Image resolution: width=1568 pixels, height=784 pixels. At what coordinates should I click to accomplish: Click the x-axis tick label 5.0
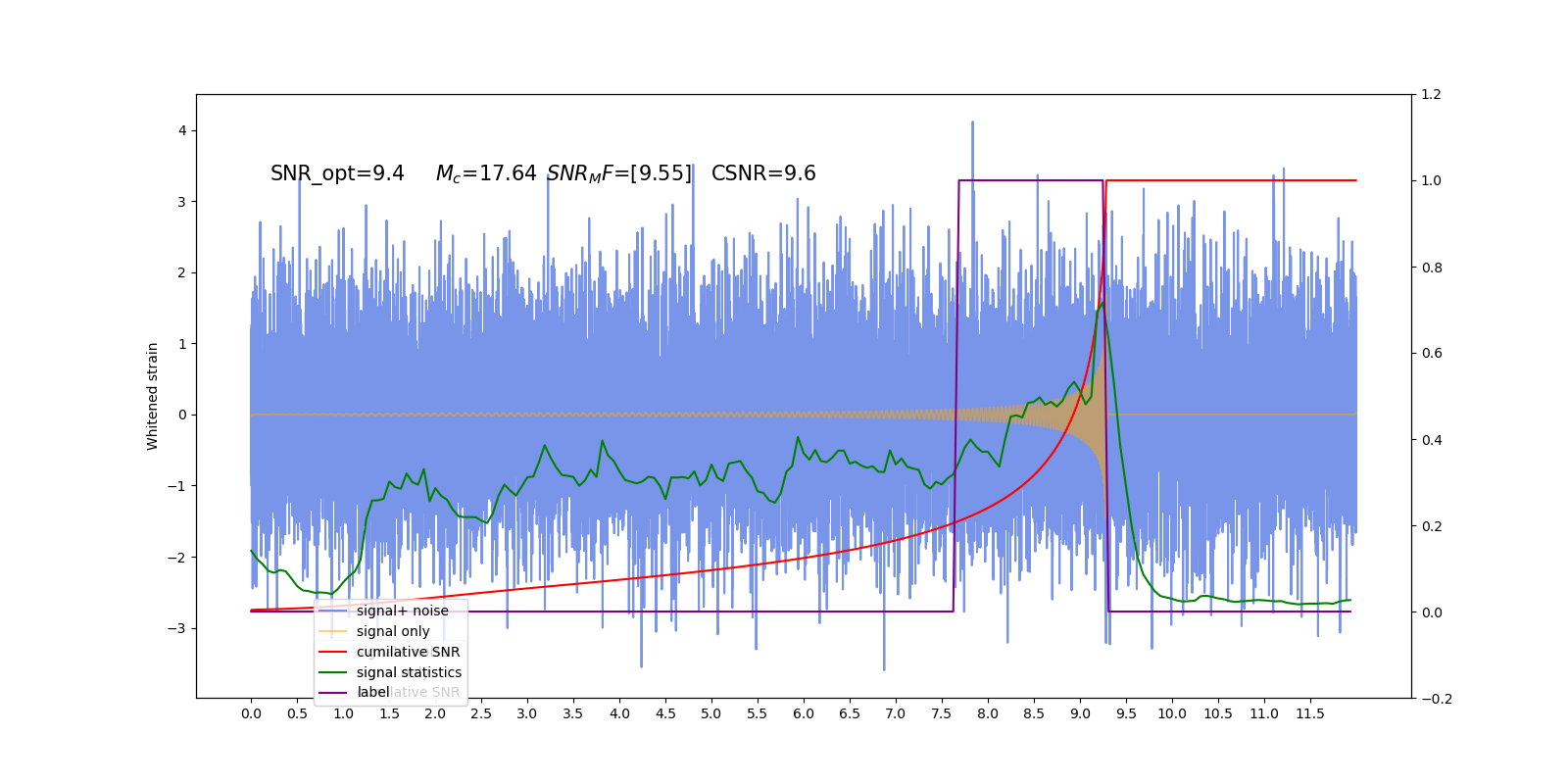click(x=711, y=713)
